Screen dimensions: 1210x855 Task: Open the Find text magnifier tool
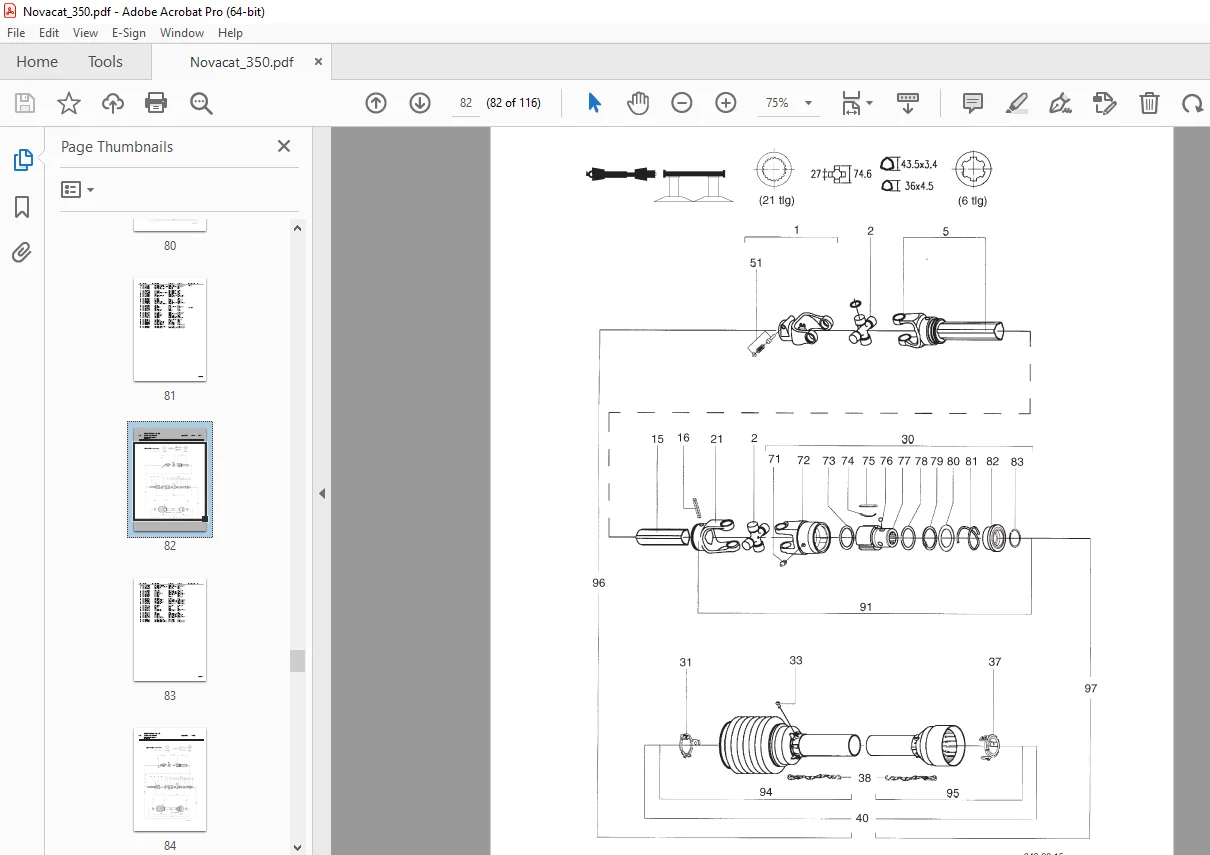pyautogui.click(x=201, y=103)
